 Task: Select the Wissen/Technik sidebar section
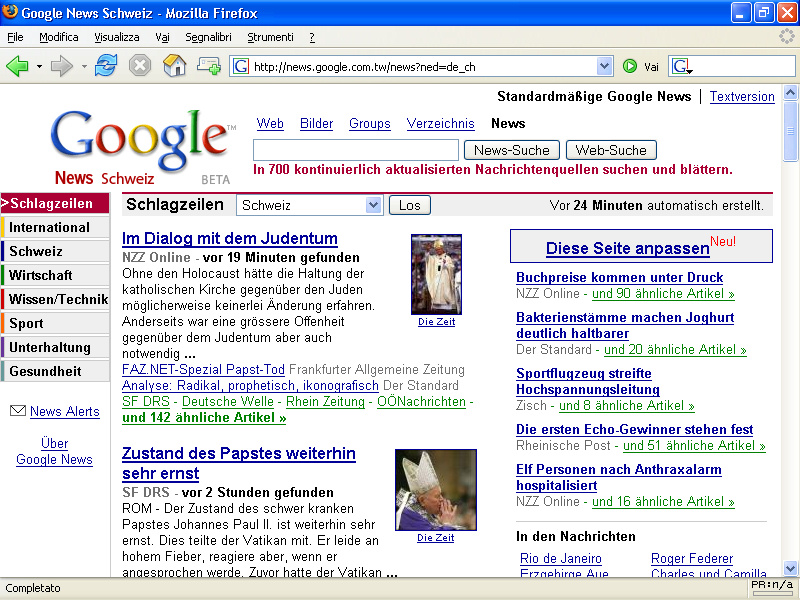[x=55, y=299]
